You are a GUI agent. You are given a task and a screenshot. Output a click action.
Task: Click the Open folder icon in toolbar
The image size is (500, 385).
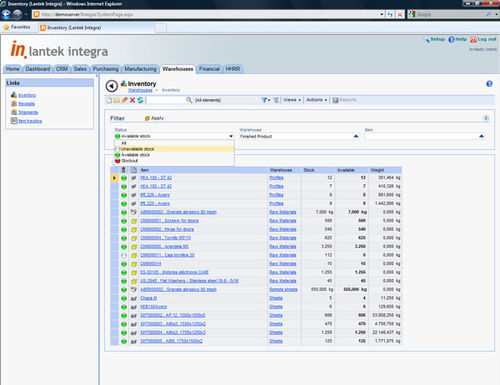pos(116,100)
